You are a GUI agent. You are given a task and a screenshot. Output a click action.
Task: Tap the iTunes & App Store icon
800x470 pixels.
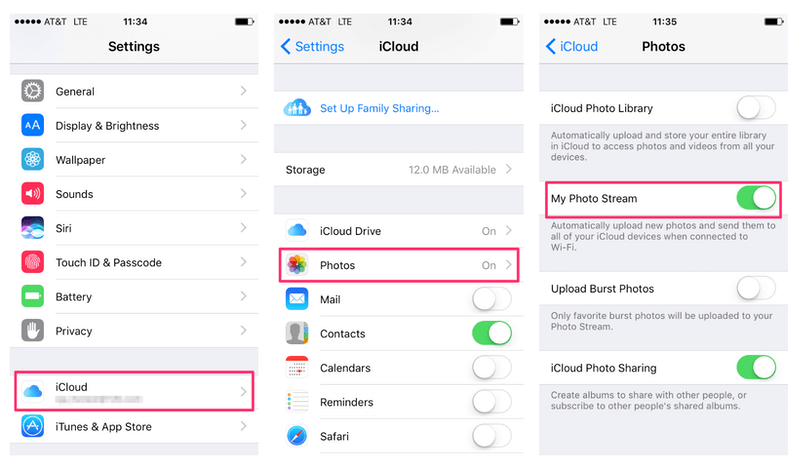pyautogui.click(x=33, y=426)
